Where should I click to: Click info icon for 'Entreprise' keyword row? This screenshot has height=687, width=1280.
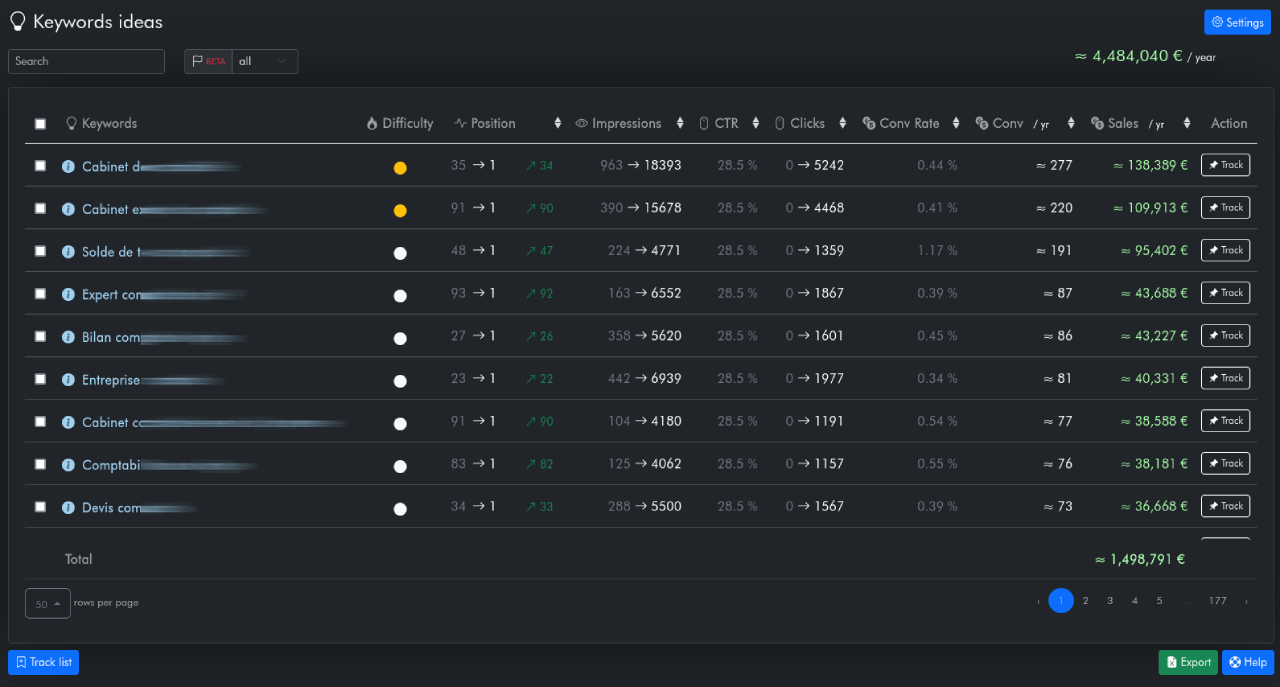click(68, 380)
